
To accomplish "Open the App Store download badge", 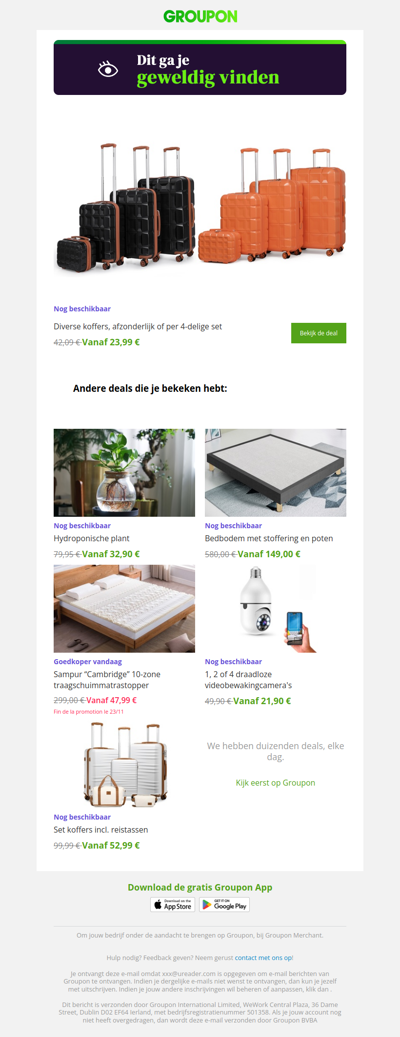I will pos(173,905).
